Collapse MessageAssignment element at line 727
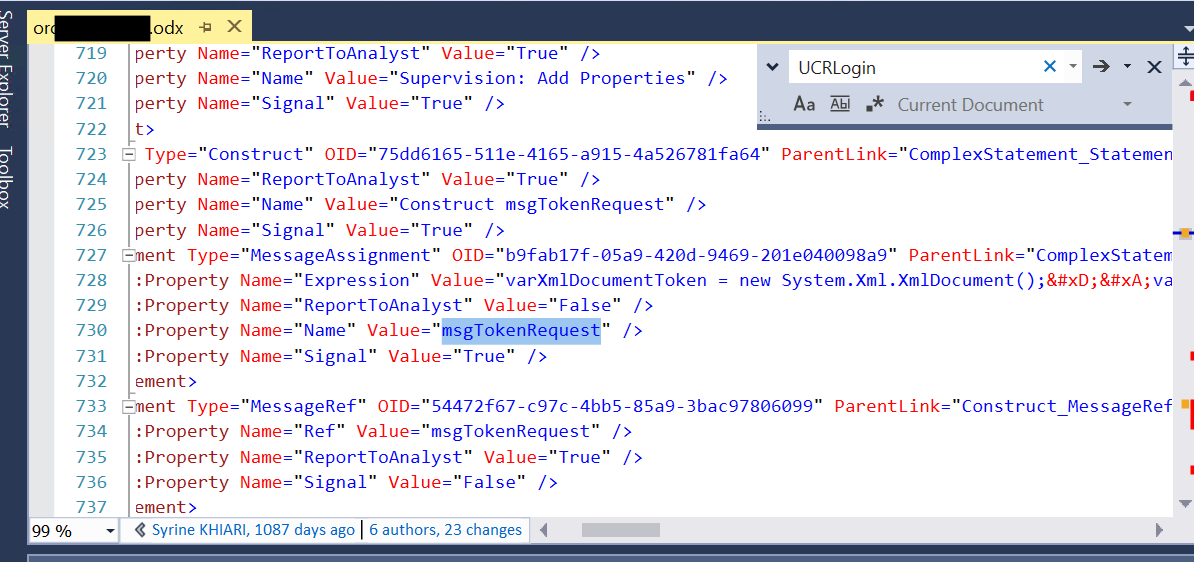The image size is (1194, 562). 128,255
